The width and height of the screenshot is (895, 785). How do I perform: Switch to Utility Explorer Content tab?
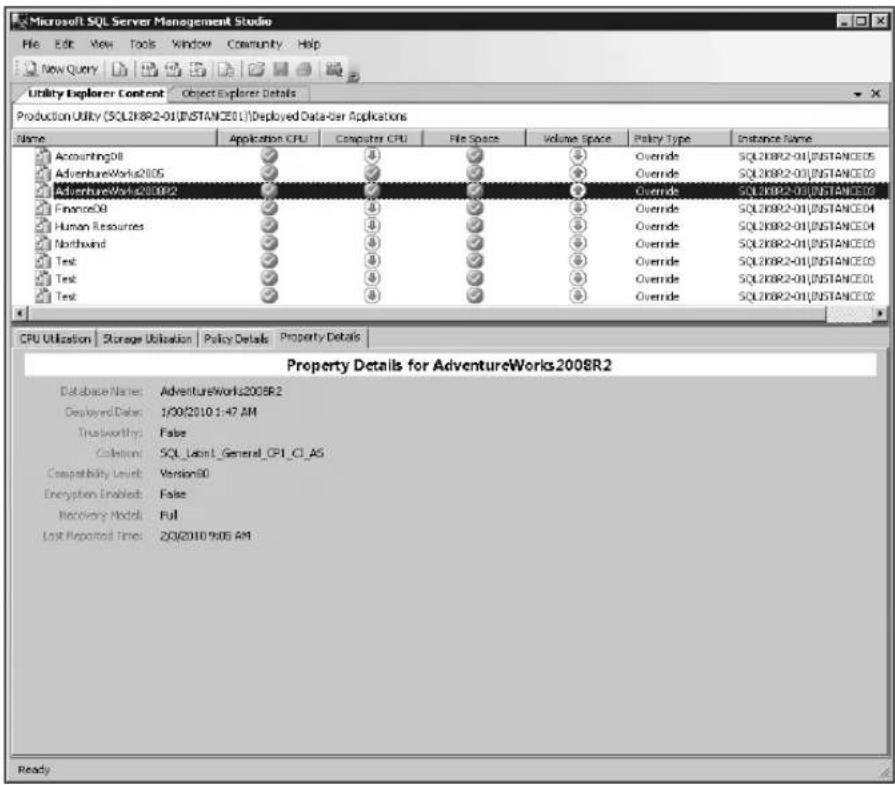point(95,93)
